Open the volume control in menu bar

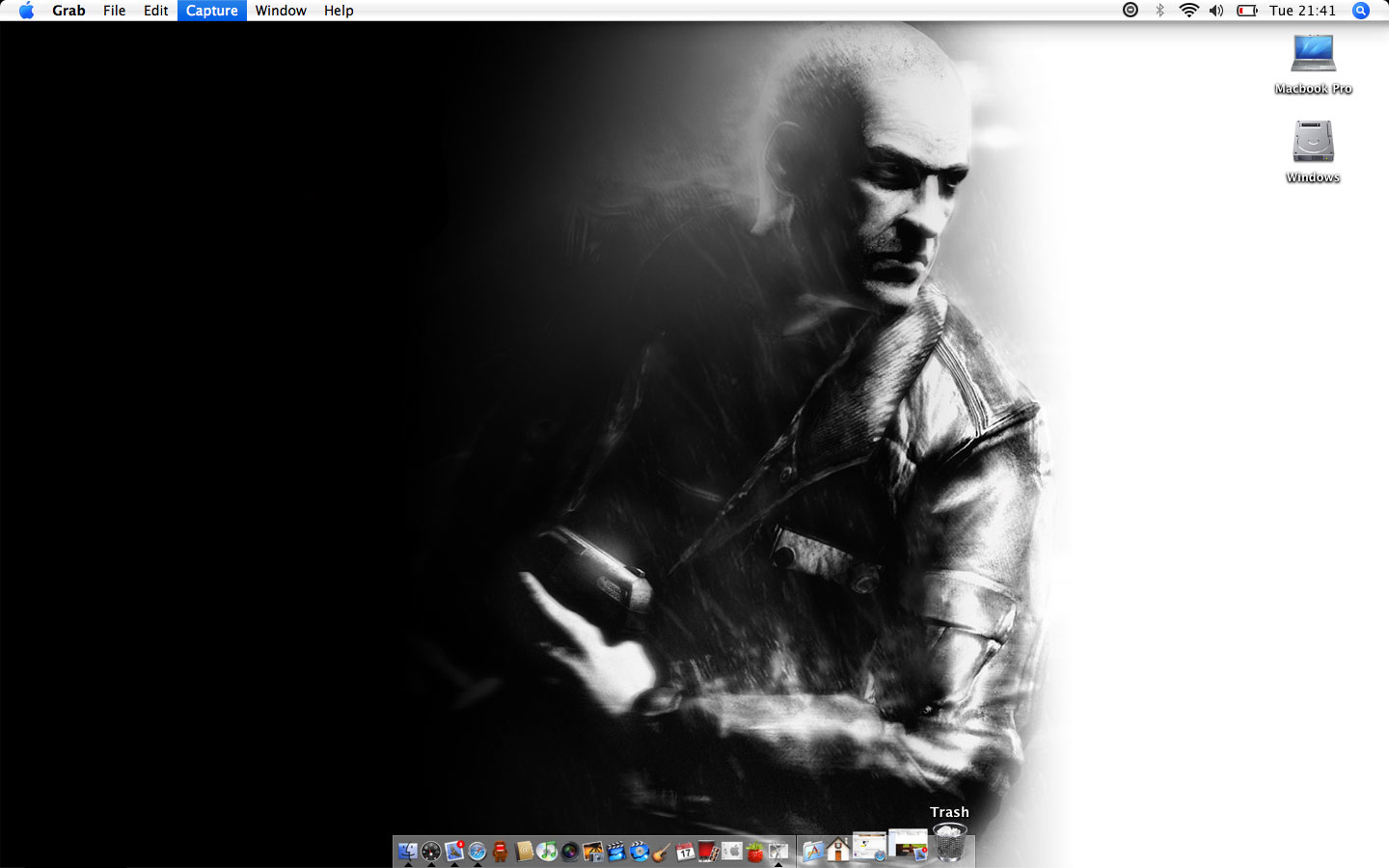[x=1216, y=11]
